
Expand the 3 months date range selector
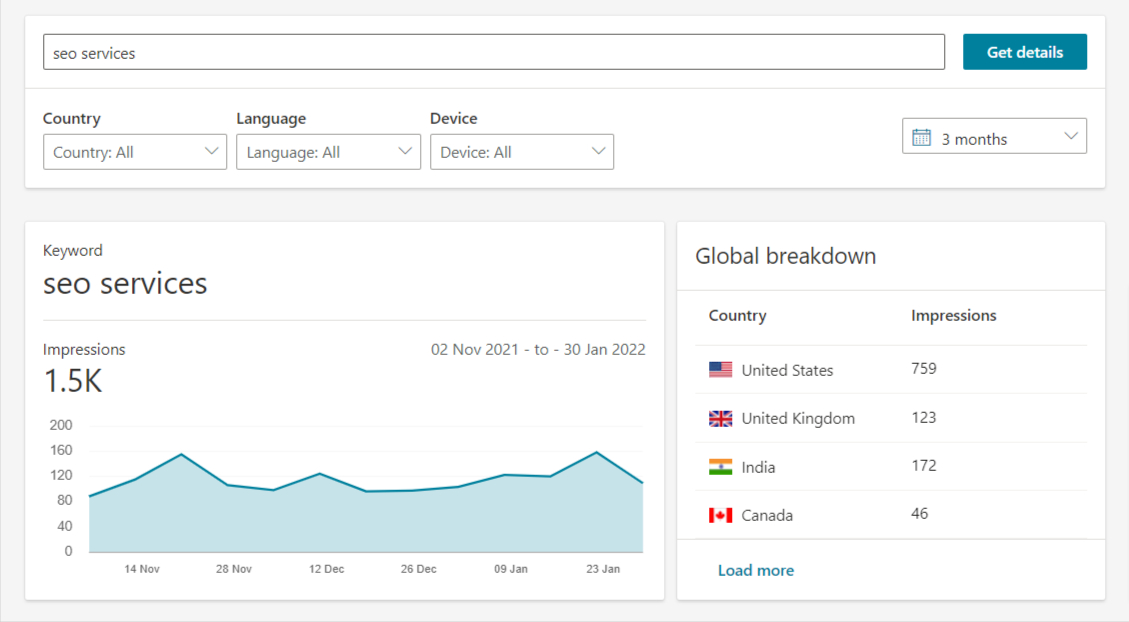point(994,136)
